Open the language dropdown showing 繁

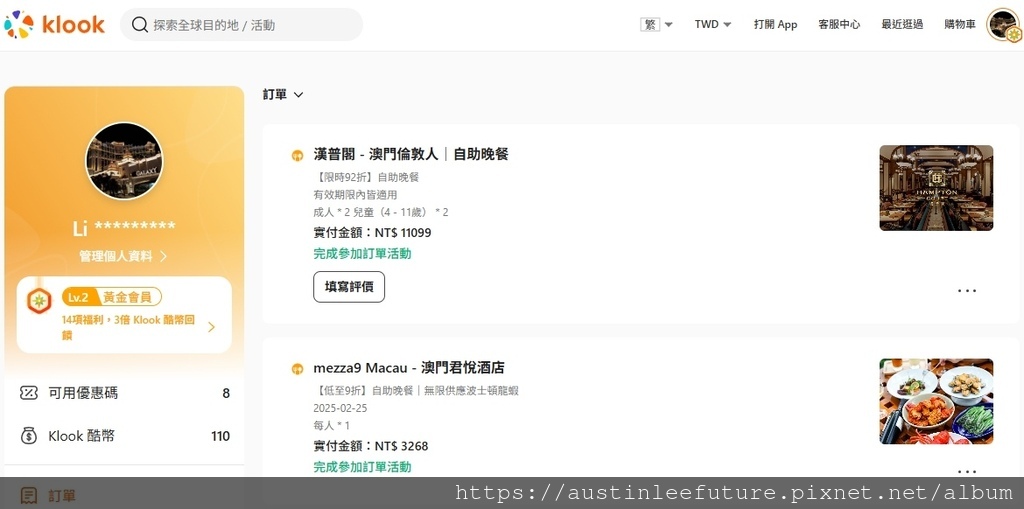coord(656,24)
